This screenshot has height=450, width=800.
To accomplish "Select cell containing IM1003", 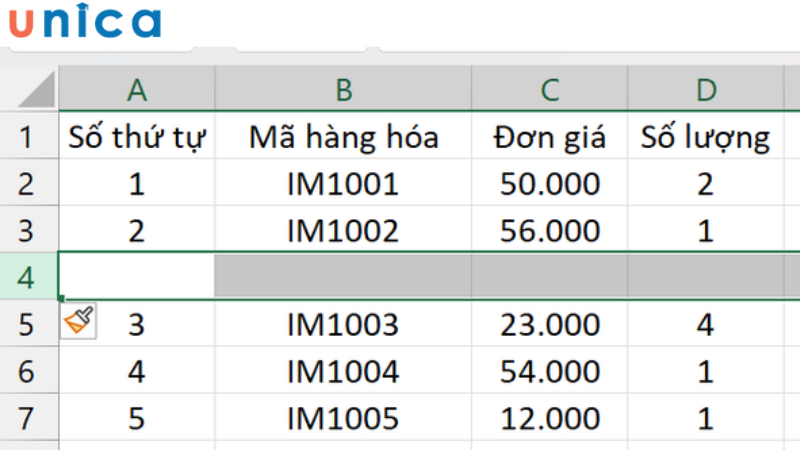I will (x=343, y=323).
